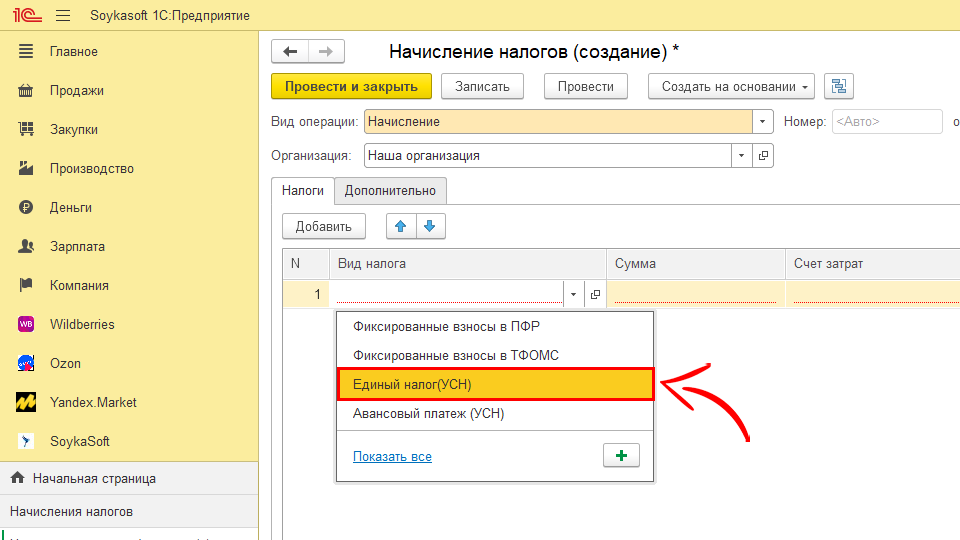Open the Вид налога item card icon
The height and width of the screenshot is (540, 960).
(595, 294)
